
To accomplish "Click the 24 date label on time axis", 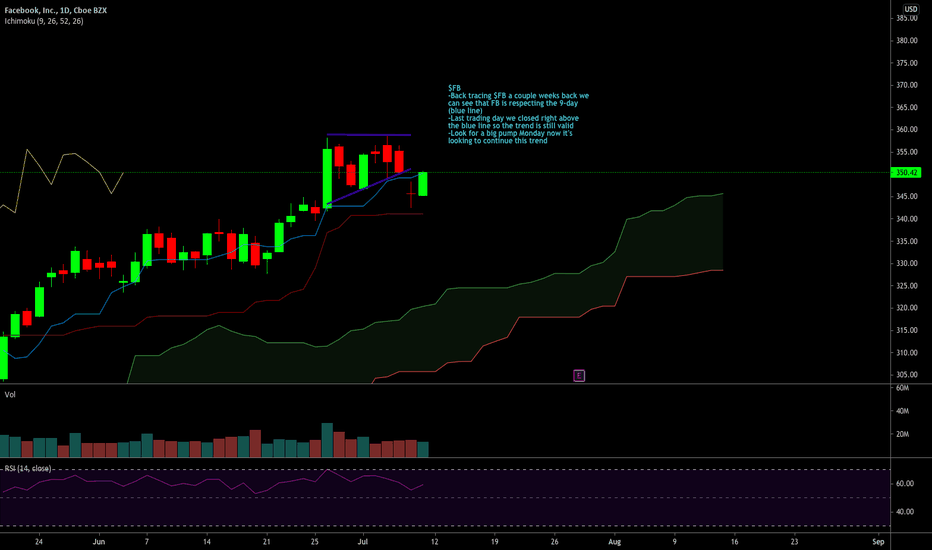I will point(39,542).
